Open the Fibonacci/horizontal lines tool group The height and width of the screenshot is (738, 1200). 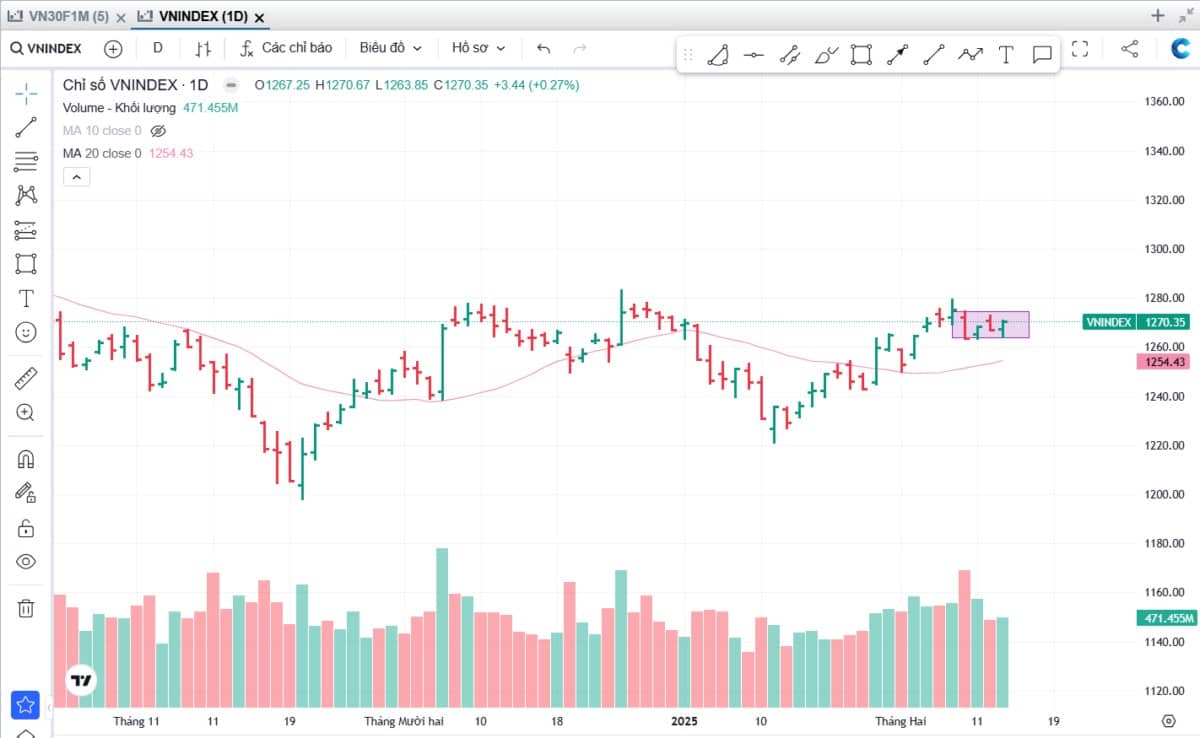coord(26,162)
